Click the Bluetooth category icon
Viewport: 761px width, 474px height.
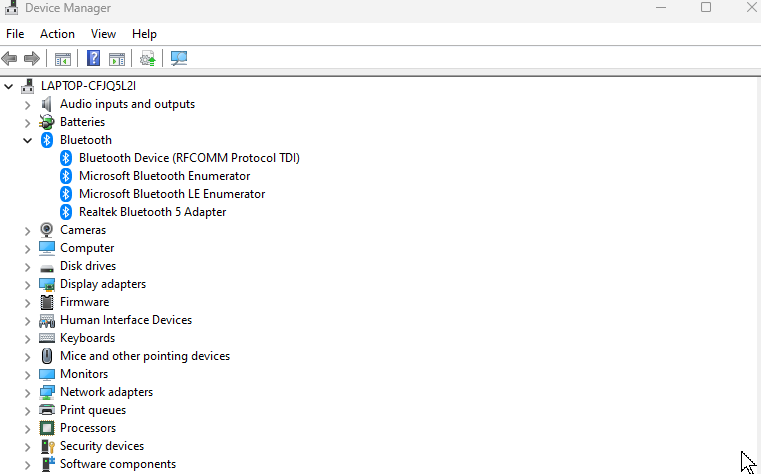pos(47,140)
